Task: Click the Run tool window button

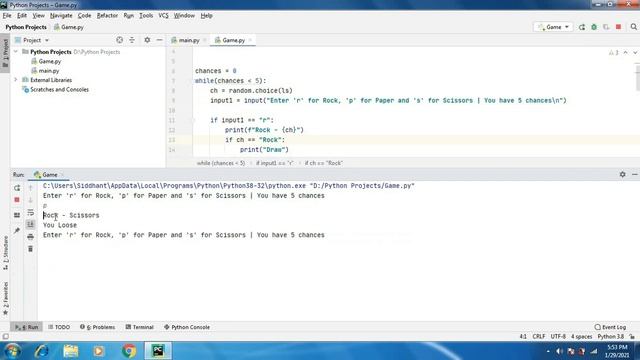Action: [27, 327]
